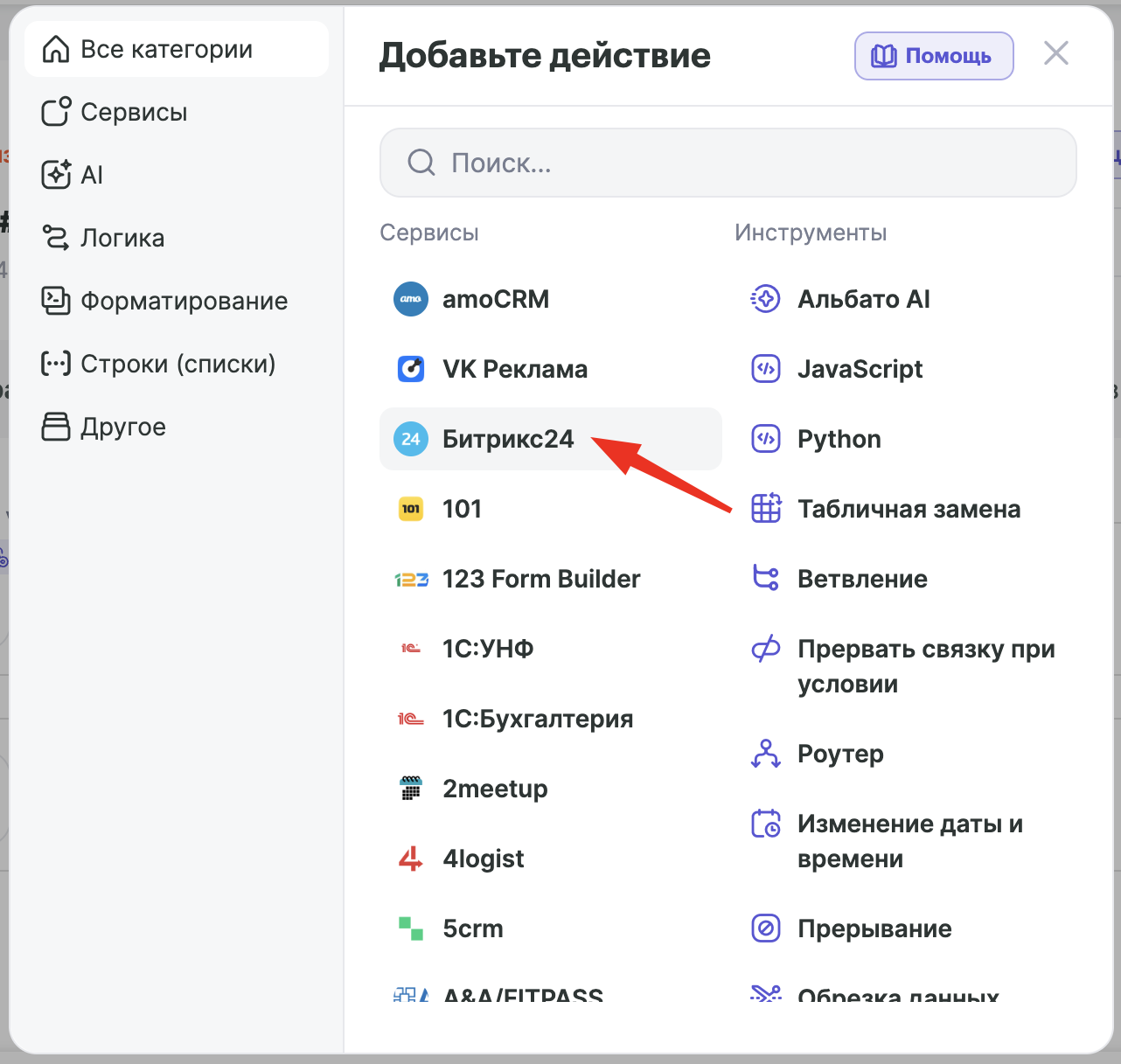Select the Прерывание tool icon
The height and width of the screenshot is (1064, 1121).
766,928
